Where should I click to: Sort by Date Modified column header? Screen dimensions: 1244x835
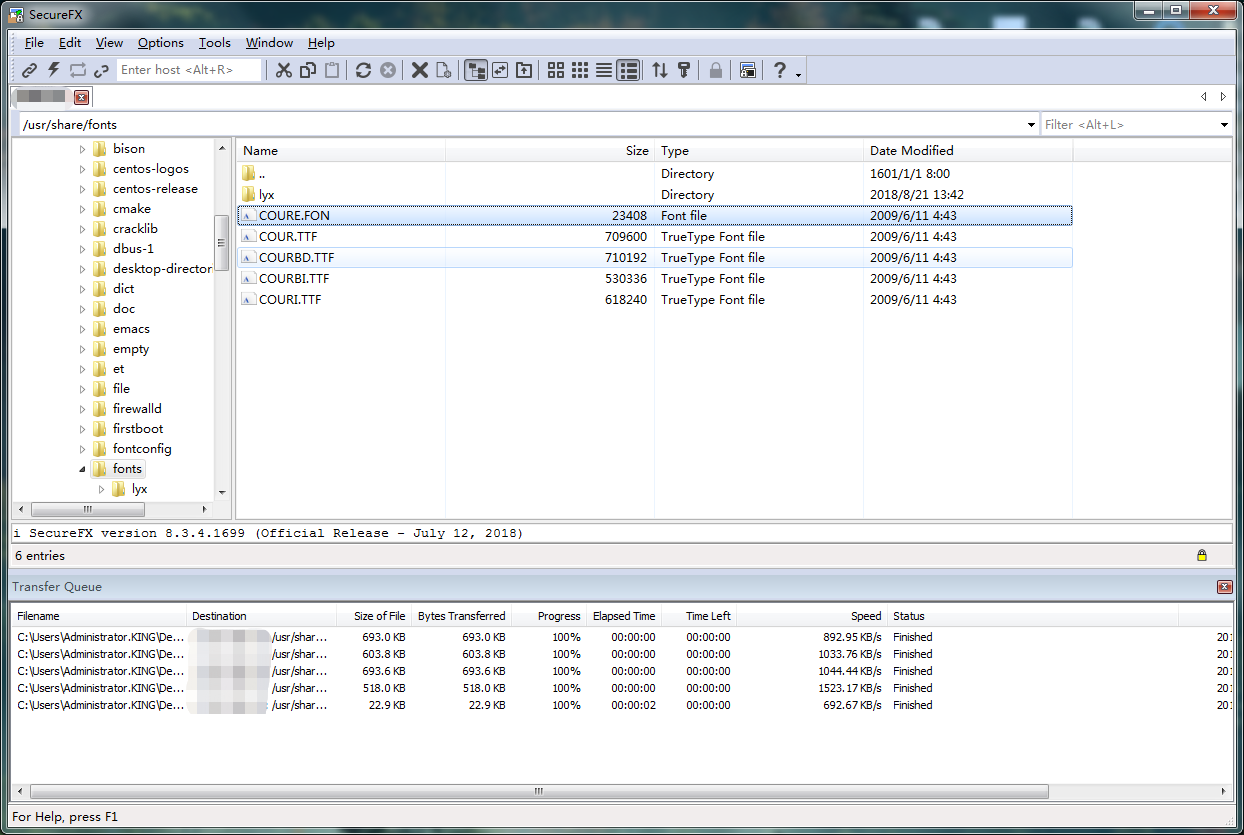[968, 151]
